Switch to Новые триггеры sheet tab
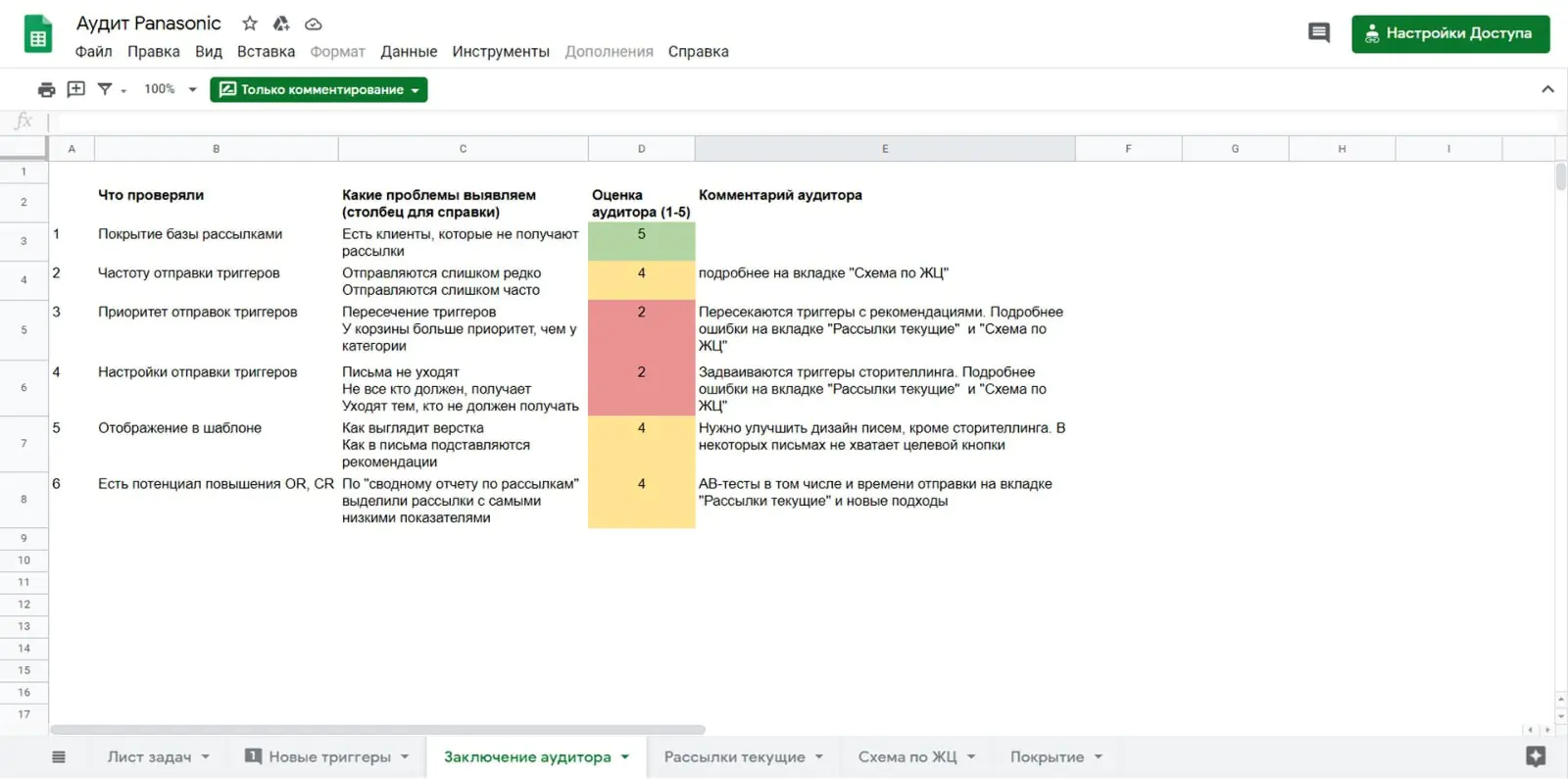The width and height of the screenshot is (1568, 779). [329, 756]
